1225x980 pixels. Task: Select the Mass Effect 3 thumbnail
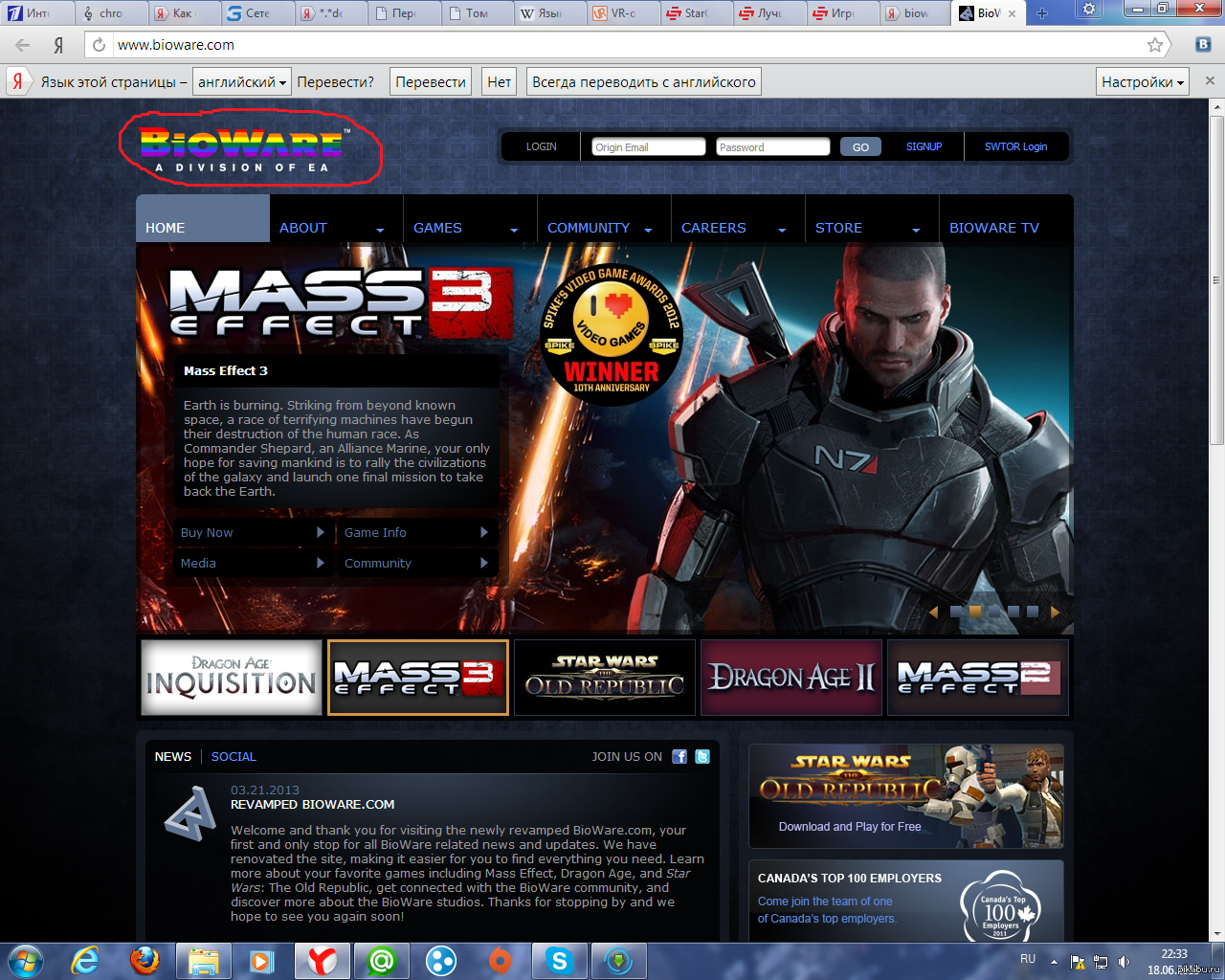[x=418, y=678]
